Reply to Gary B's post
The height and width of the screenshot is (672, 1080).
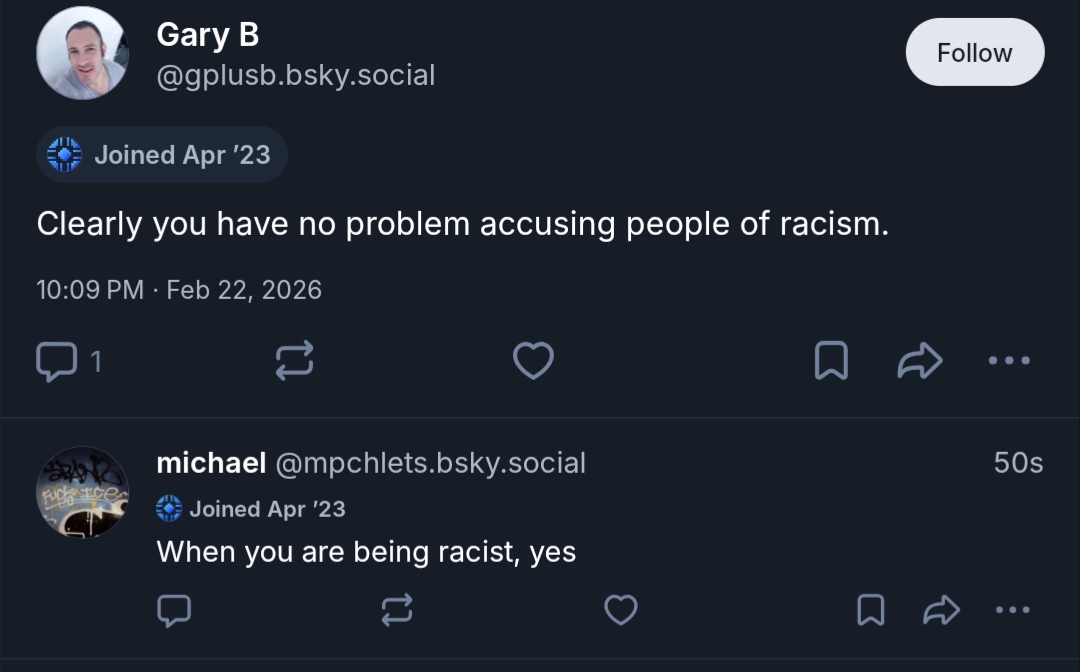coord(56,361)
